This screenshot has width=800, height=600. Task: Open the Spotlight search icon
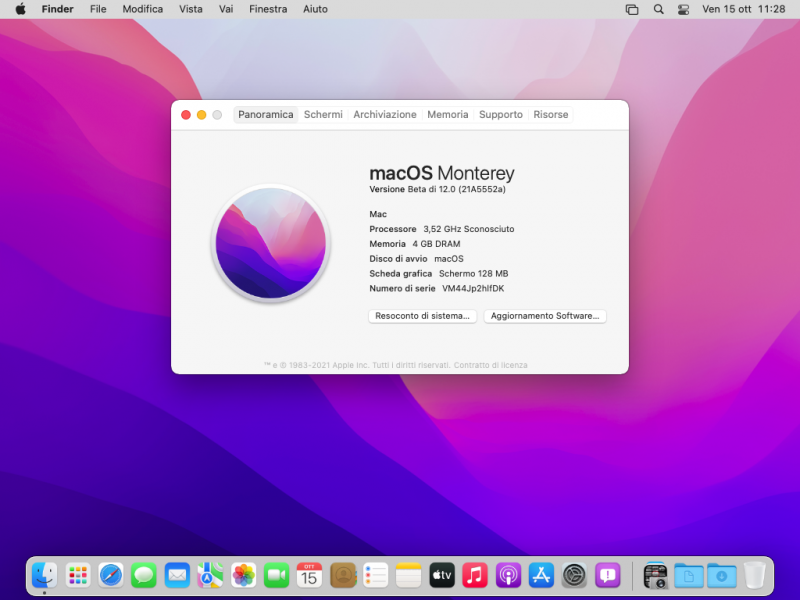pos(657,9)
